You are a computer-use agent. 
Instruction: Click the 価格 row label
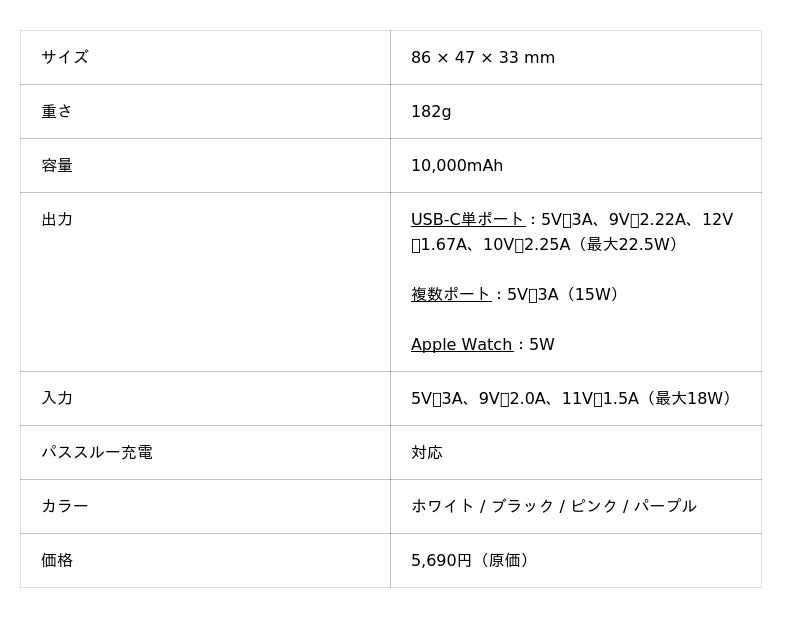pyautogui.click(x=57, y=561)
